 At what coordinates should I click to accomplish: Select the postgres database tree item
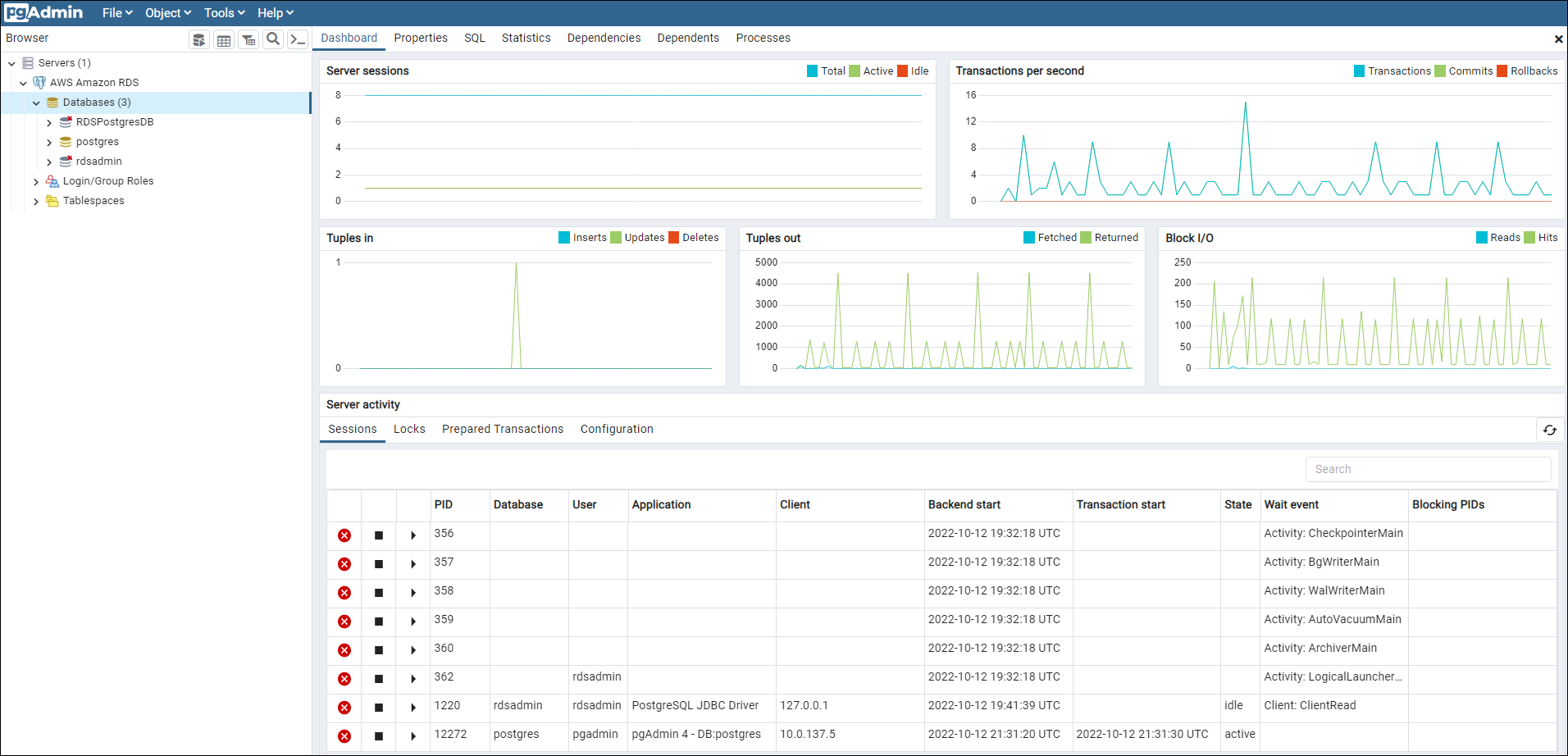(x=98, y=142)
